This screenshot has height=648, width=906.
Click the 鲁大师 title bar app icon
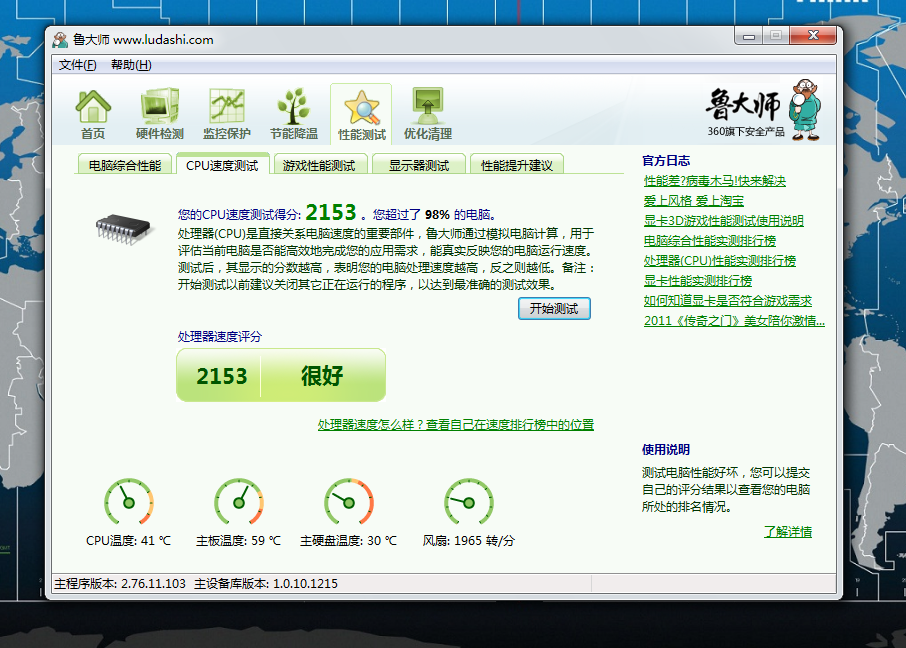[x=60, y=40]
